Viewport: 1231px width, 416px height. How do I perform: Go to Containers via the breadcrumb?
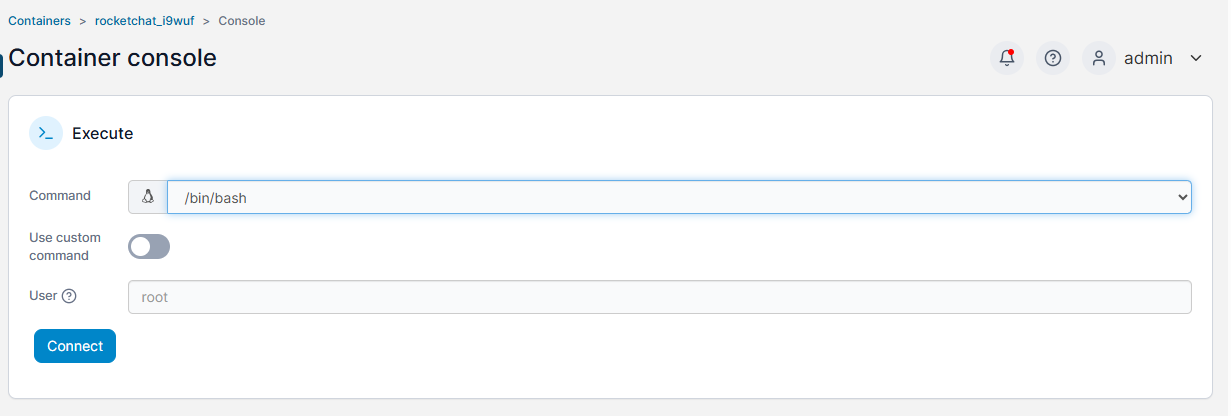click(39, 20)
